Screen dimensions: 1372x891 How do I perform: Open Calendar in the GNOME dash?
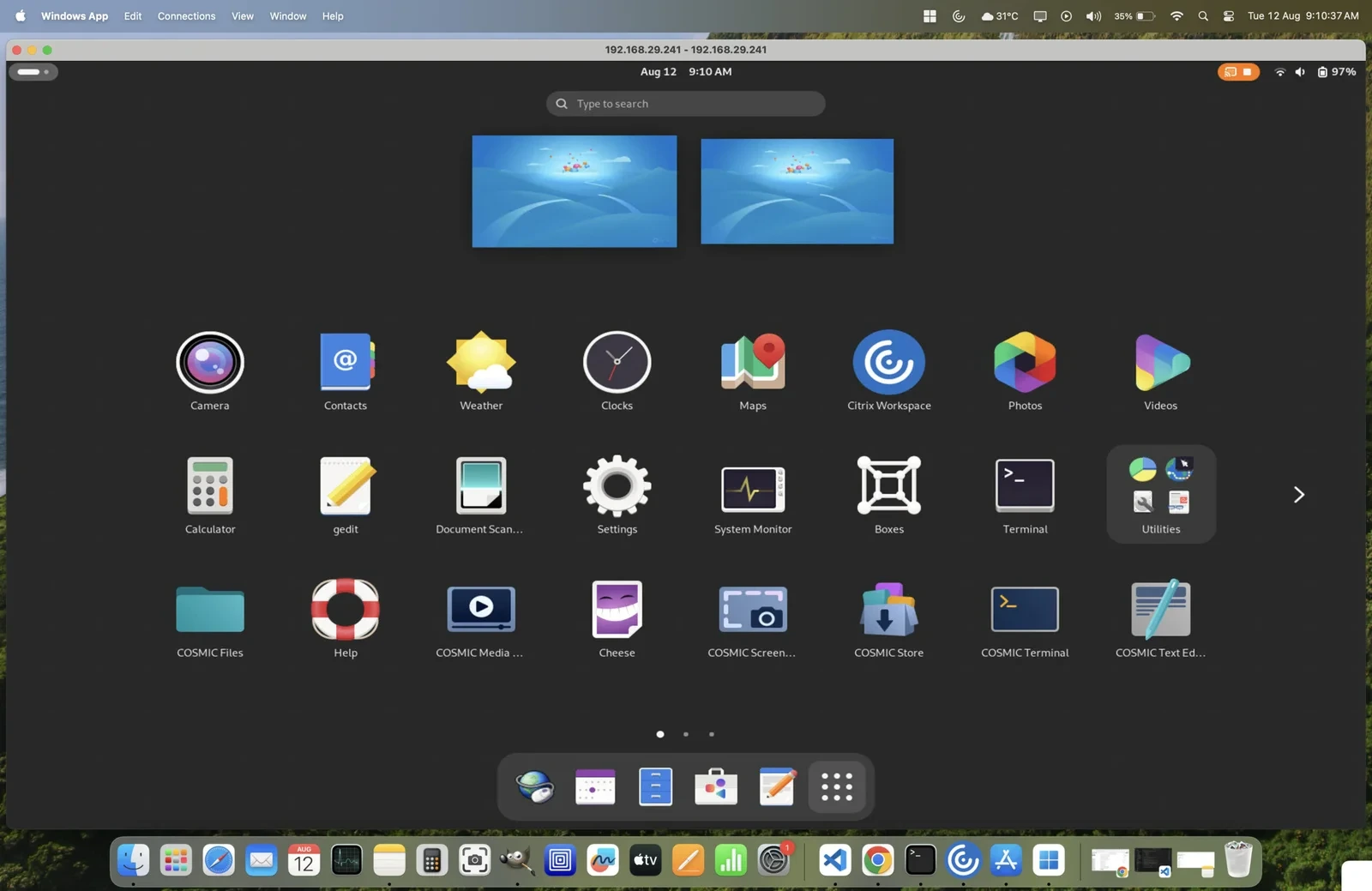click(595, 786)
